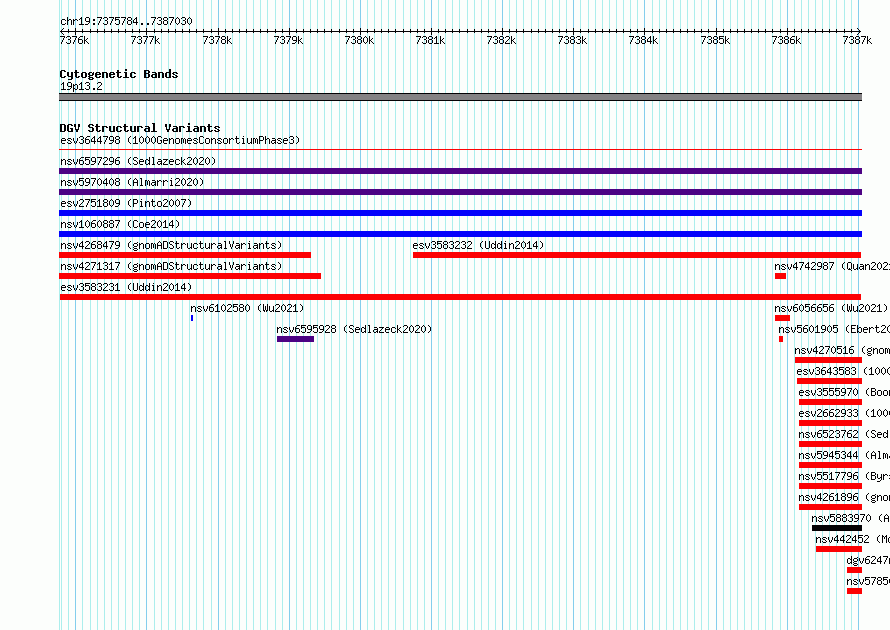The width and height of the screenshot is (890, 630).
Task: Click the purple nsv5970408 variant bar
Action: (x=460, y=192)
